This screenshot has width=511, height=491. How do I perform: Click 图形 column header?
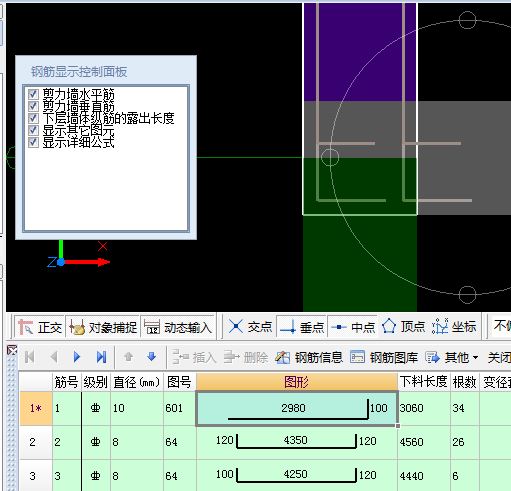(x=296, y=382)
